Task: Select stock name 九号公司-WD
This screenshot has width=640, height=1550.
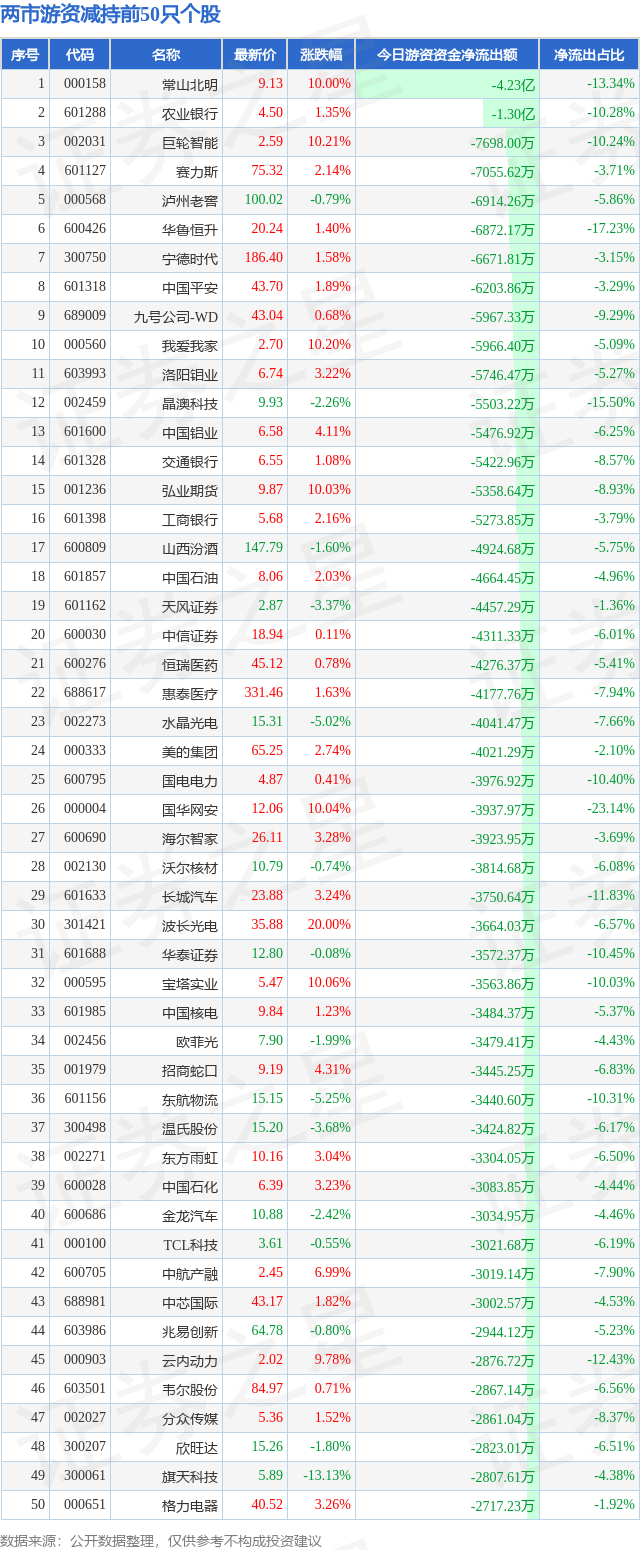Action: (176, 316)
